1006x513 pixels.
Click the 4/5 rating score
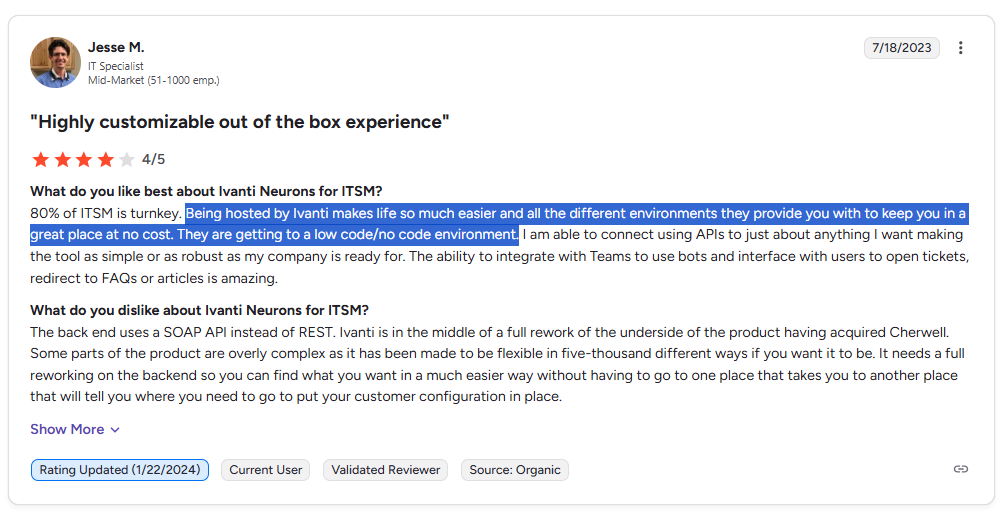coord(153,159)
